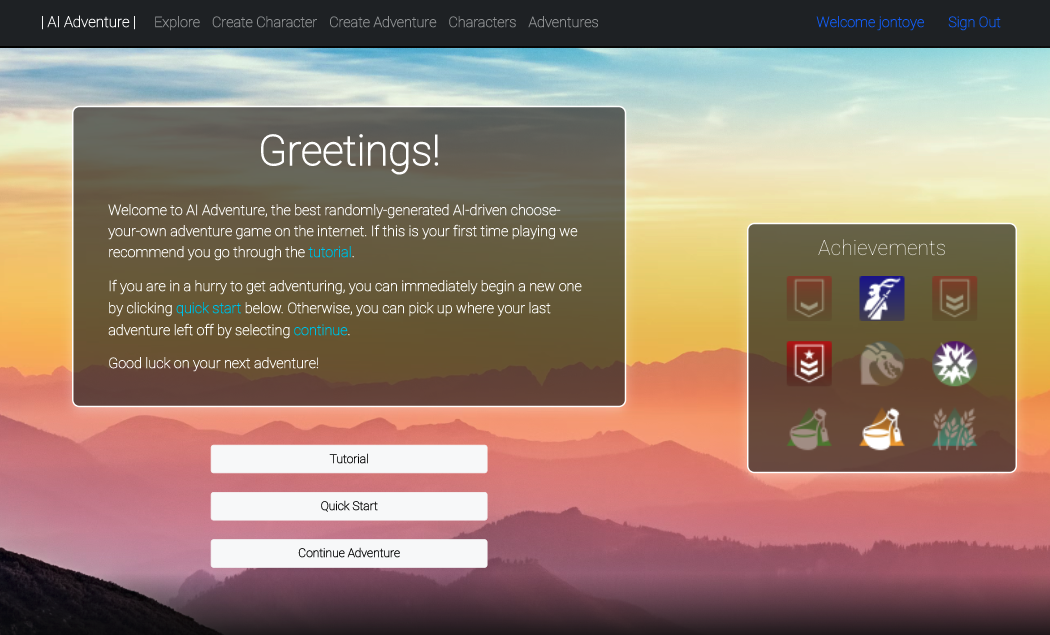Navigate to Create Character
Image resolution: width=1050 pixels, height=635 pixels.
coord(264,22)
